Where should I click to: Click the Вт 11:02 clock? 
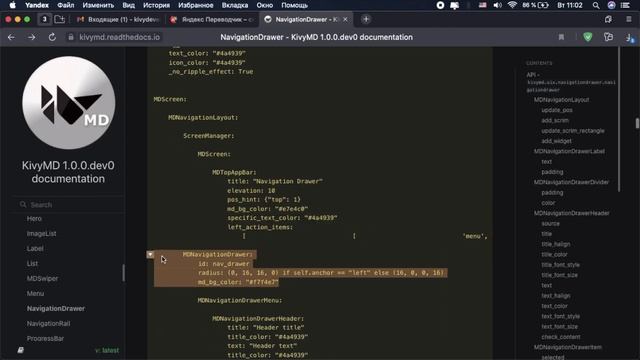[x=570, y=5]
